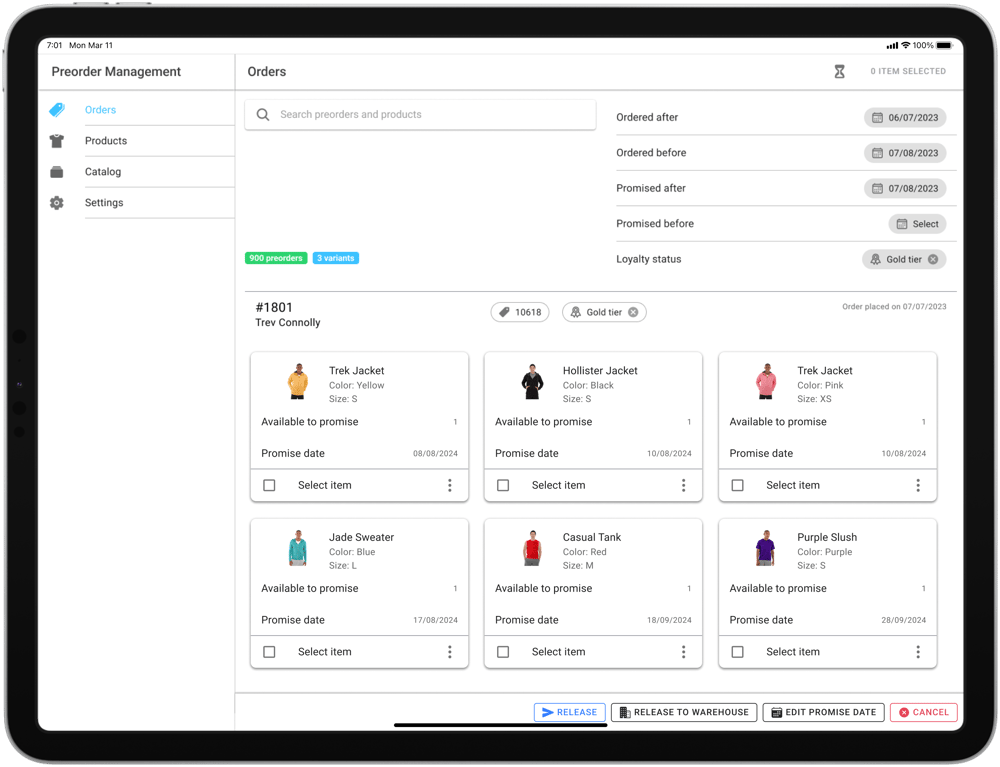This screenshot has height=767, width=1000.
Task: Click the Settings gear icon
Action: pos(57,203)
